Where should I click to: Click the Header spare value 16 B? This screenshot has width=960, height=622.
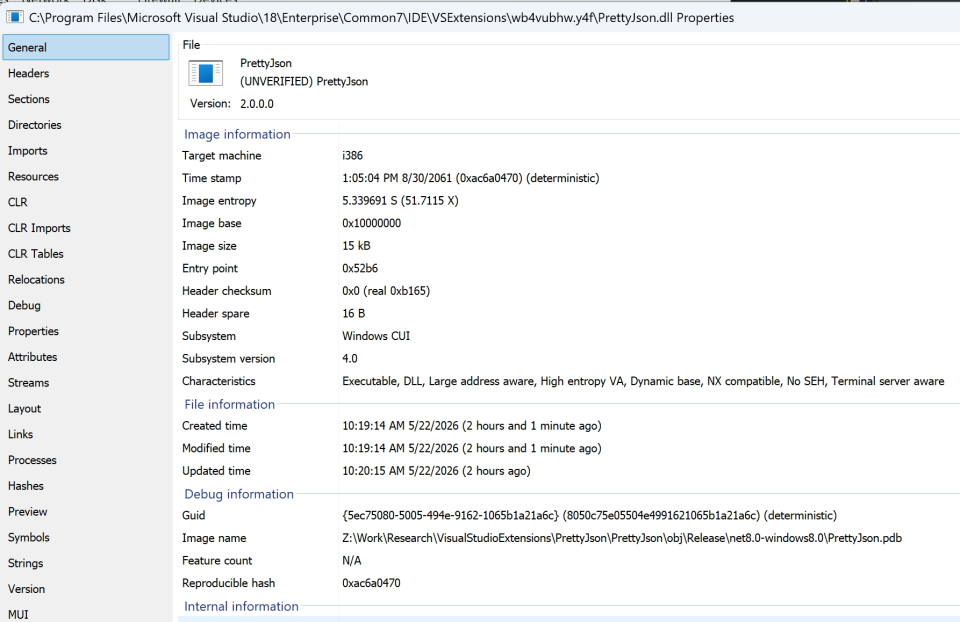click(353, 313)
